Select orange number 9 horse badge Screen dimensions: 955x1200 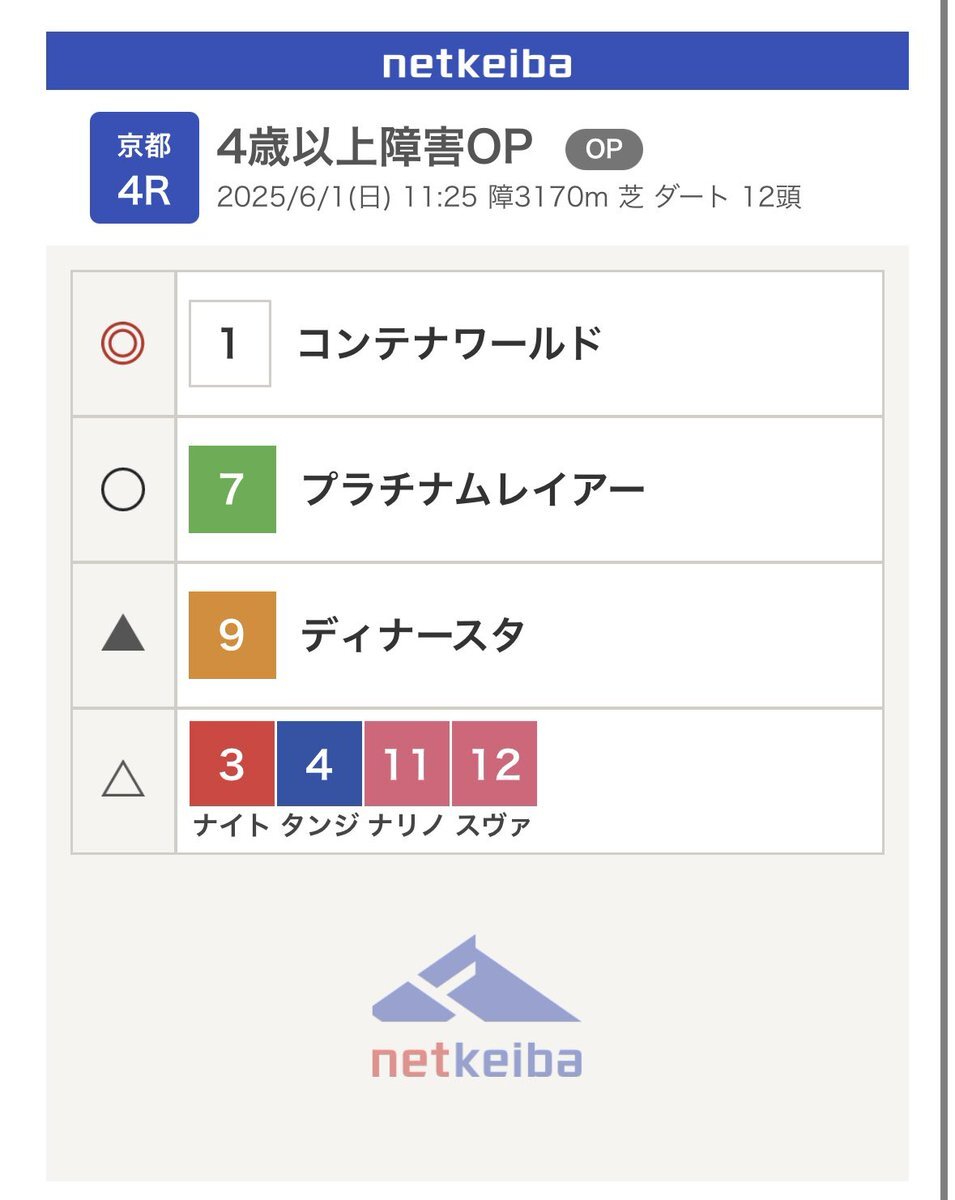(x=232, y=635)
